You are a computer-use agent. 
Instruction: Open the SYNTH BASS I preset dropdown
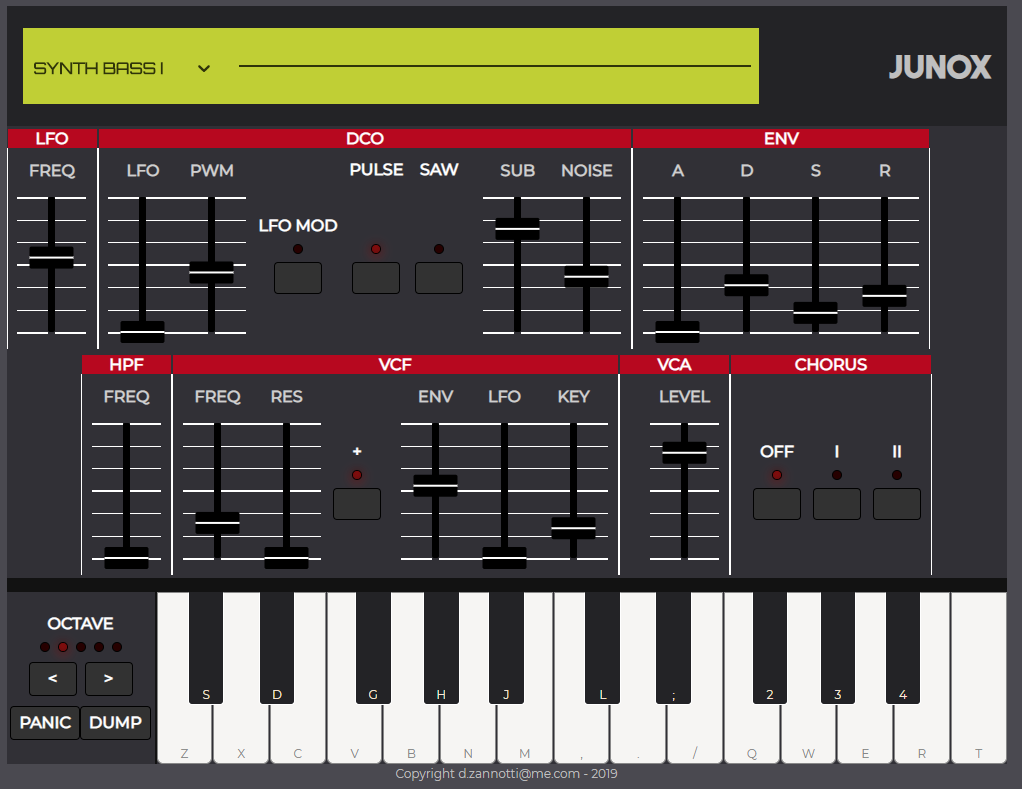click(121, 68)
